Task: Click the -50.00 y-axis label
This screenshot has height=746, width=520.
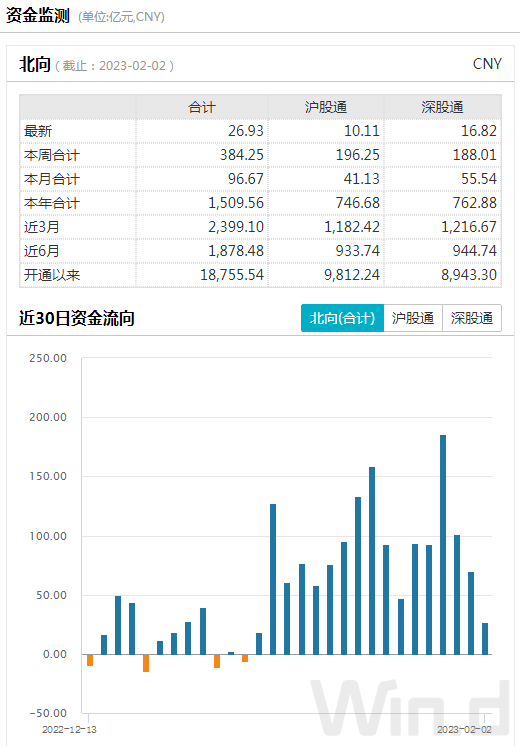Action: point(48,713)
